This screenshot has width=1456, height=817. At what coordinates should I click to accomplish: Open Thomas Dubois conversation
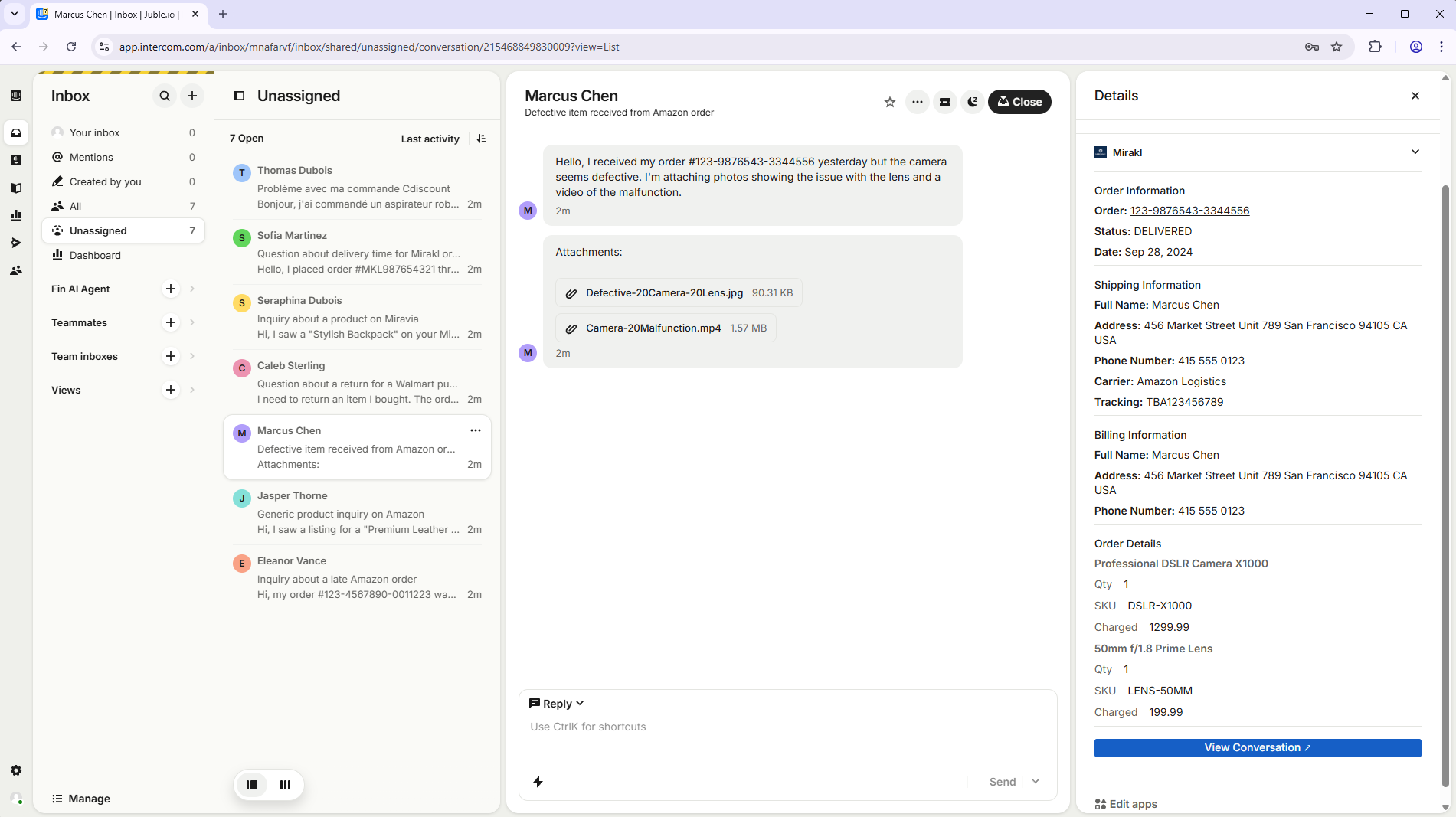357,187
